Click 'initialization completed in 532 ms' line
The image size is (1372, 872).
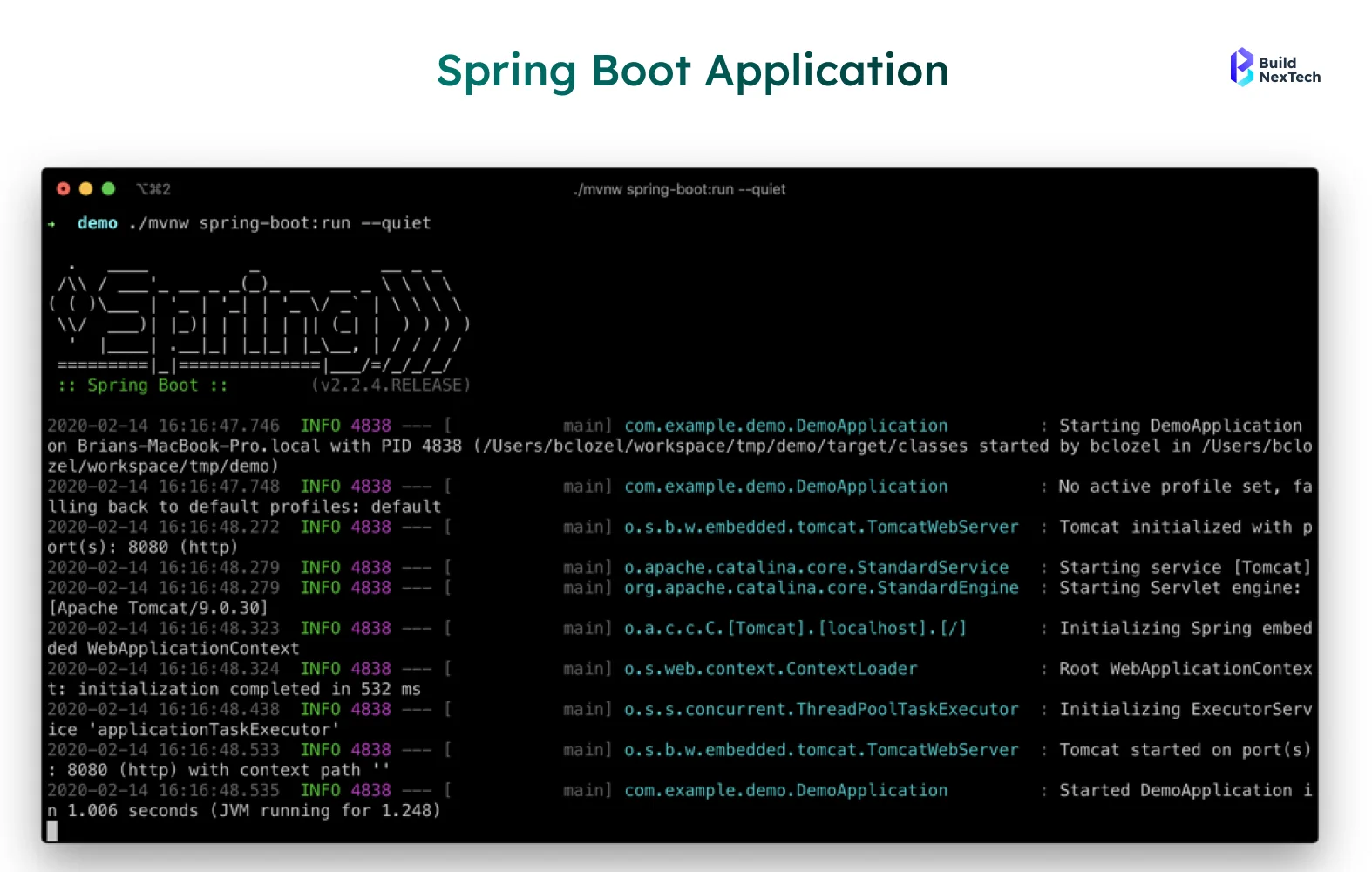(249, 689)
